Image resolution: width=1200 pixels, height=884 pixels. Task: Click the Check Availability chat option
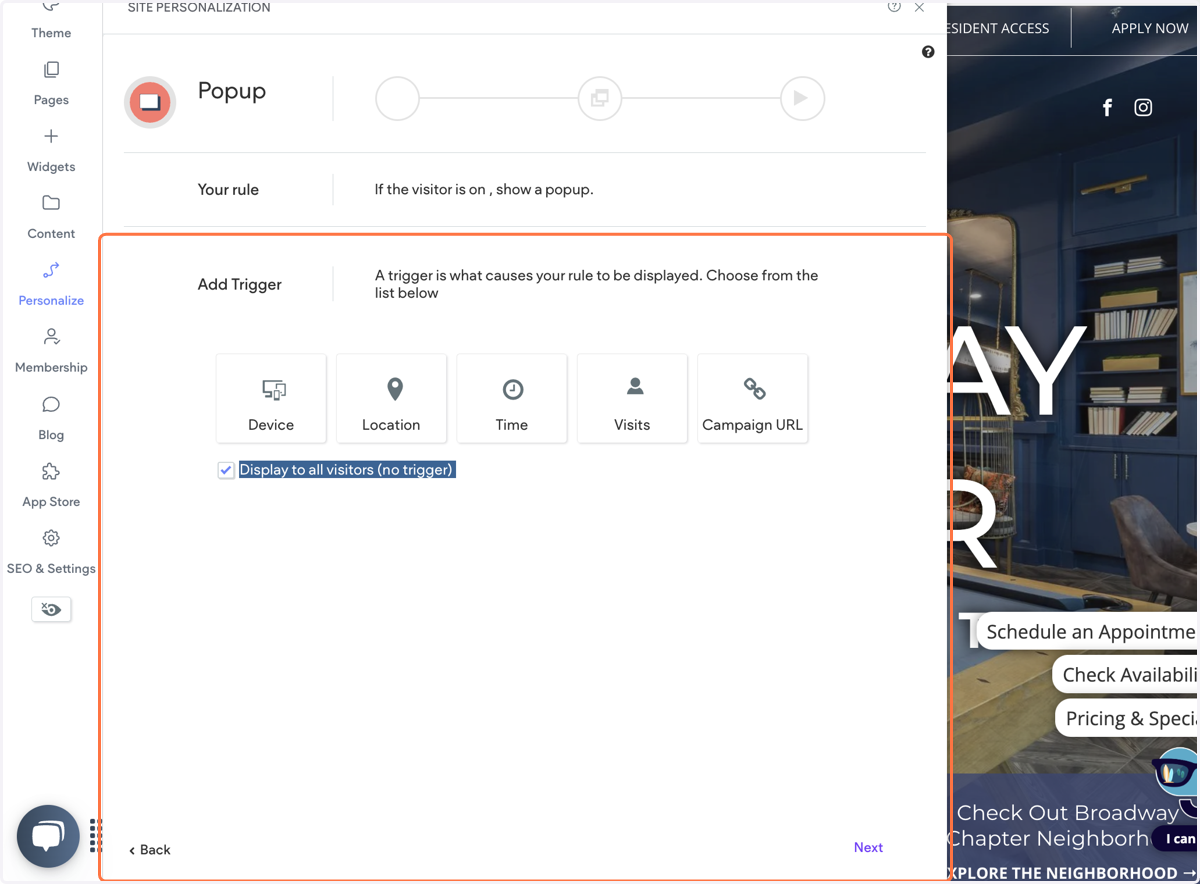1126,675
